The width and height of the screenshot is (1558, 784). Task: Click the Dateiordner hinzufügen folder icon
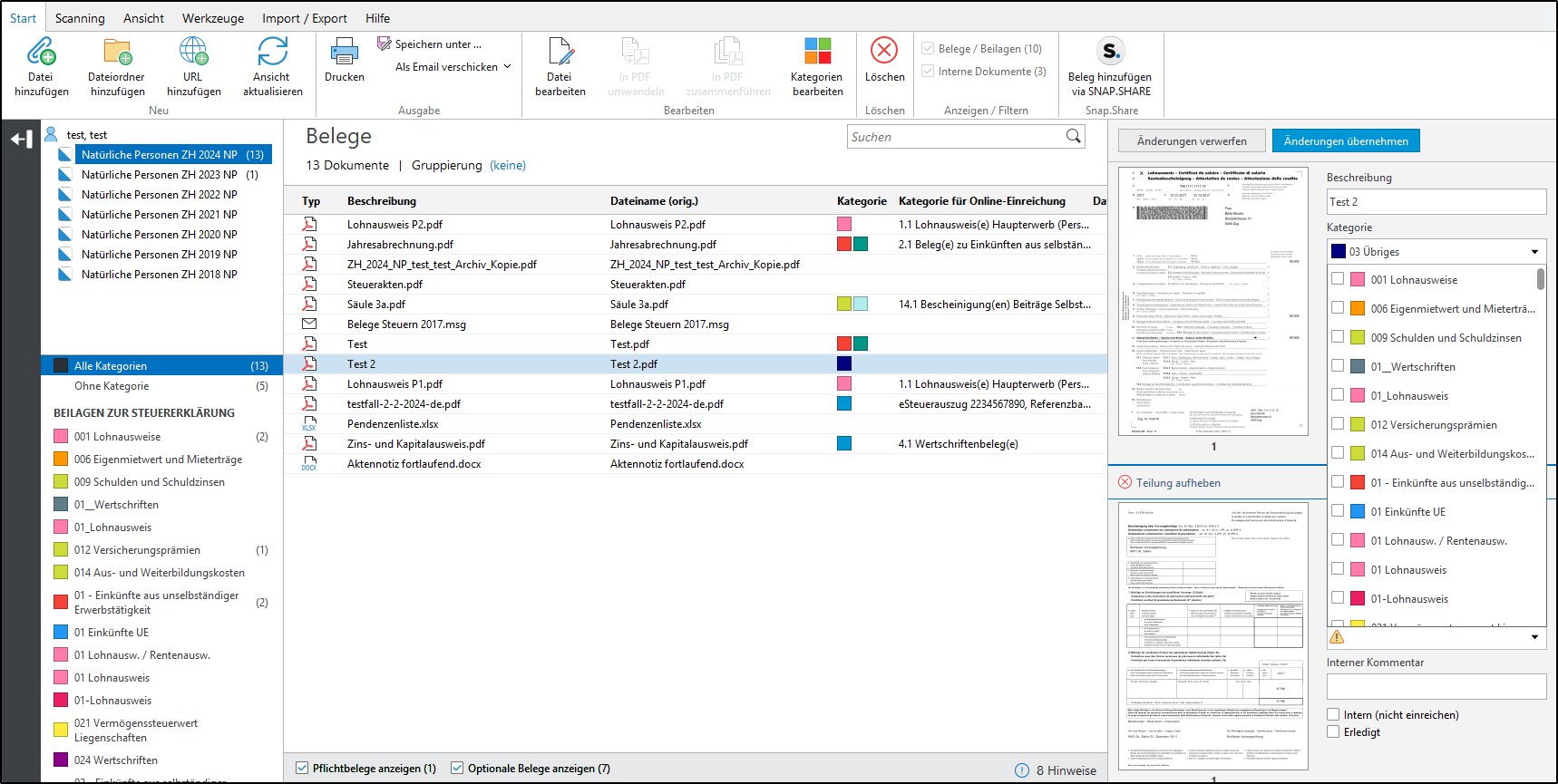click(x=117, y=52)
